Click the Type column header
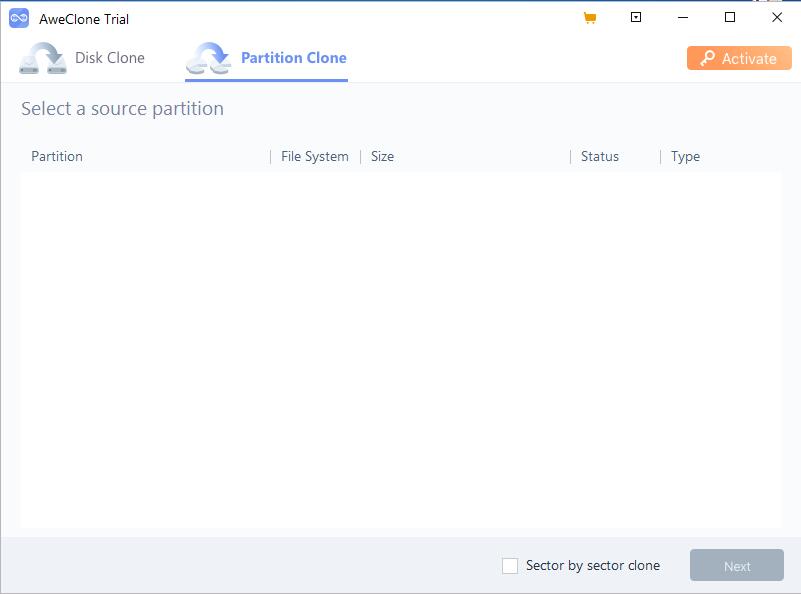The image size is (801, 594). [x=685, y=156]
